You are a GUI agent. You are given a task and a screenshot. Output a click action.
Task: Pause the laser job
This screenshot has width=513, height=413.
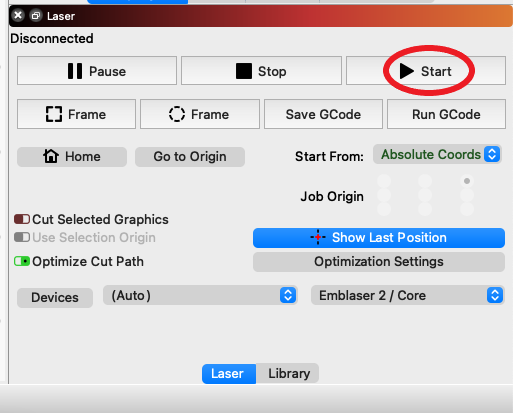pyautogui.click(x=97, y=71)
